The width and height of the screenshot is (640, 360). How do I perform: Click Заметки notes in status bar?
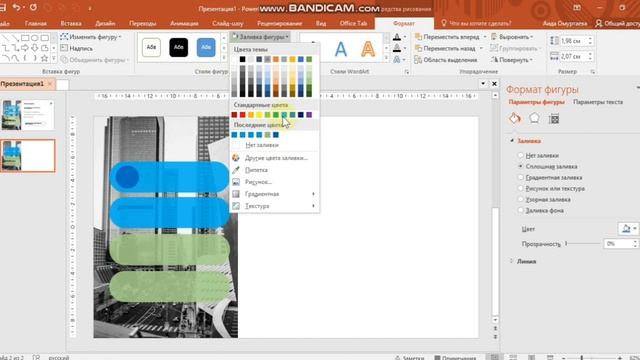(x=410, y=357)
